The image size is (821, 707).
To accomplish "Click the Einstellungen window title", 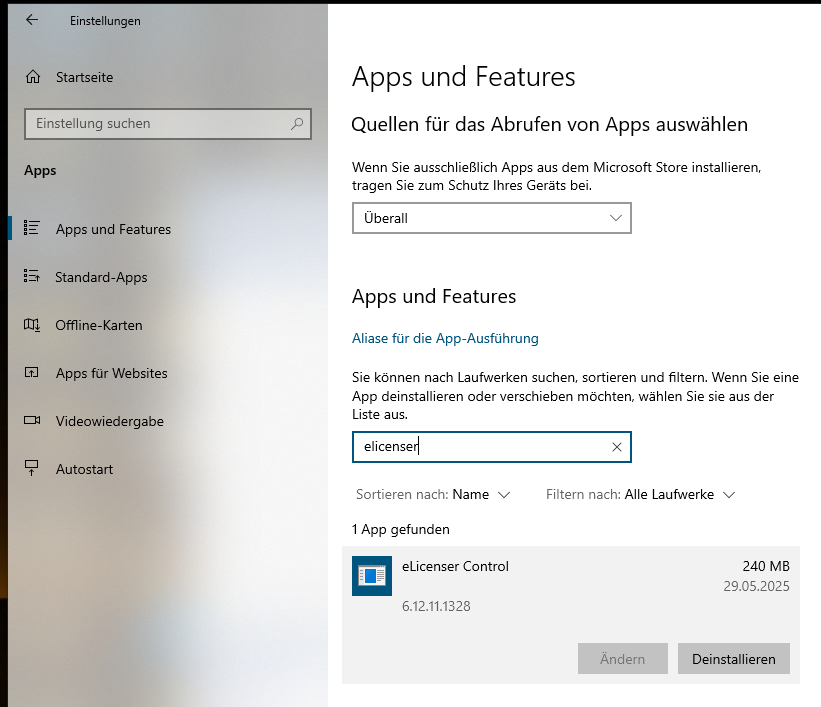I will pos(105,21).
